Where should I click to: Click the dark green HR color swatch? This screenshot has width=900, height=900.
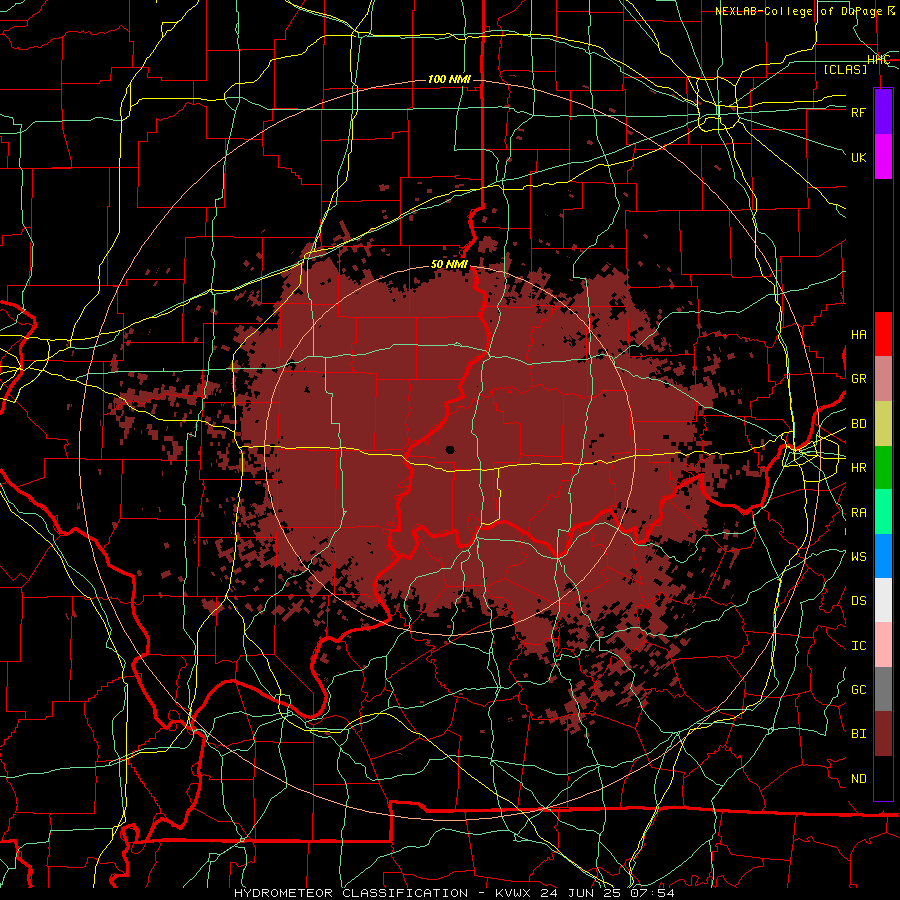883,468
